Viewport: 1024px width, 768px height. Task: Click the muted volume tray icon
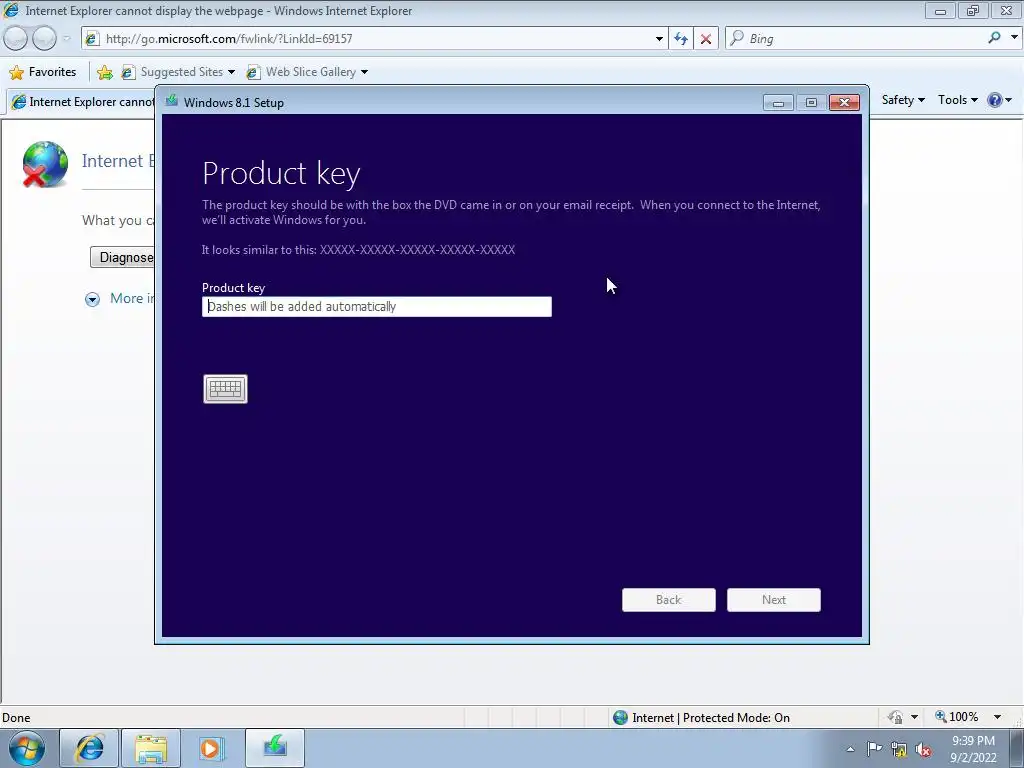tap(923, 750)
